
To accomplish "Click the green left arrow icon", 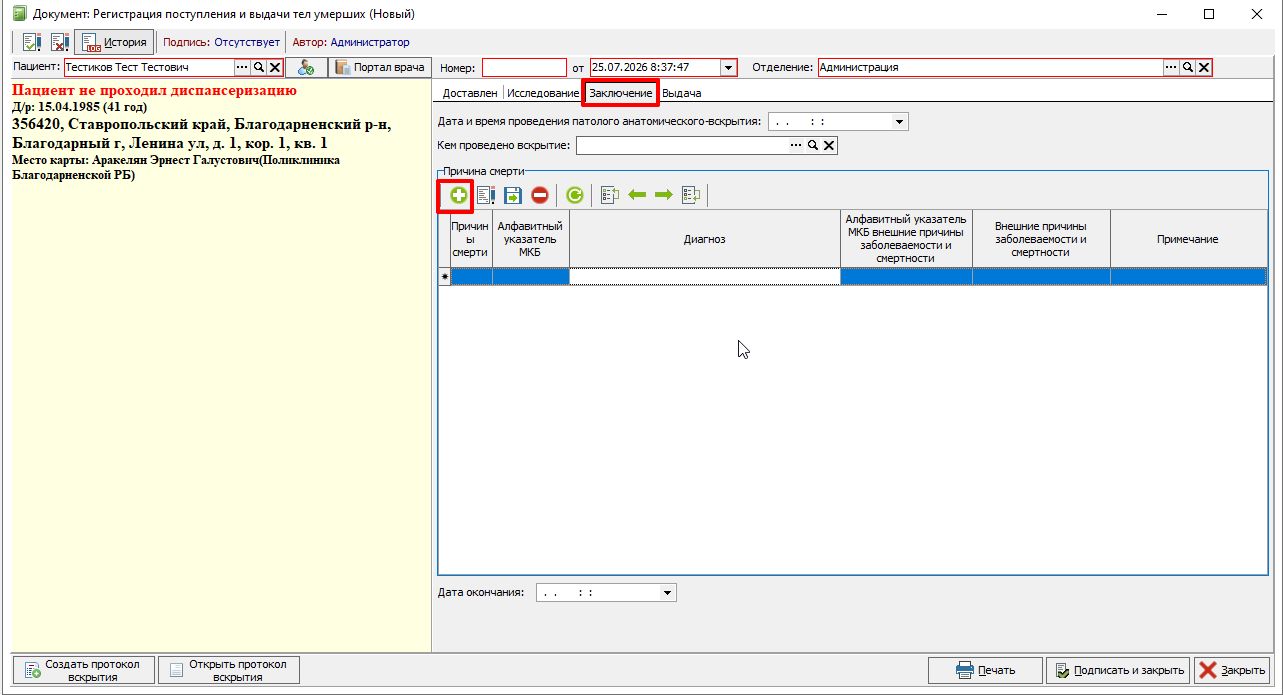I will coord(637,195).
